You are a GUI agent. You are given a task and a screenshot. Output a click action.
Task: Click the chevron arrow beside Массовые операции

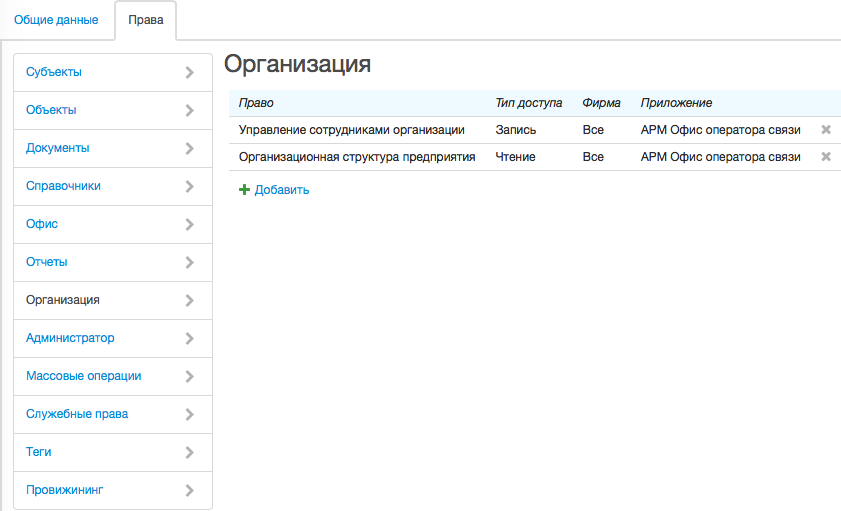(x=189, y=377)
